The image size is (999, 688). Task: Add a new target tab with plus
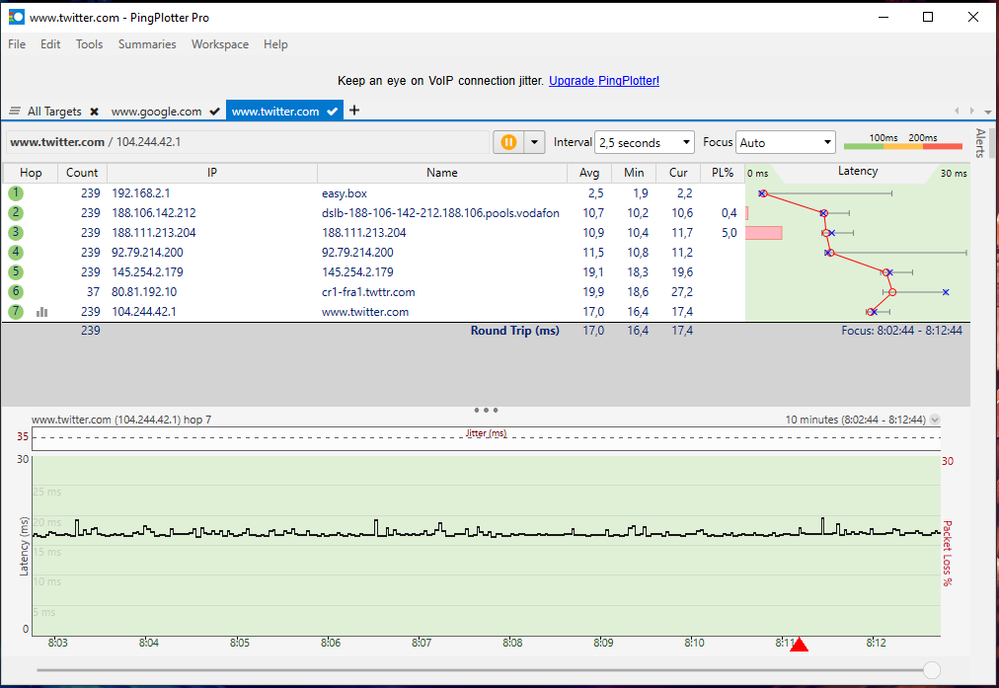point(354,110)
